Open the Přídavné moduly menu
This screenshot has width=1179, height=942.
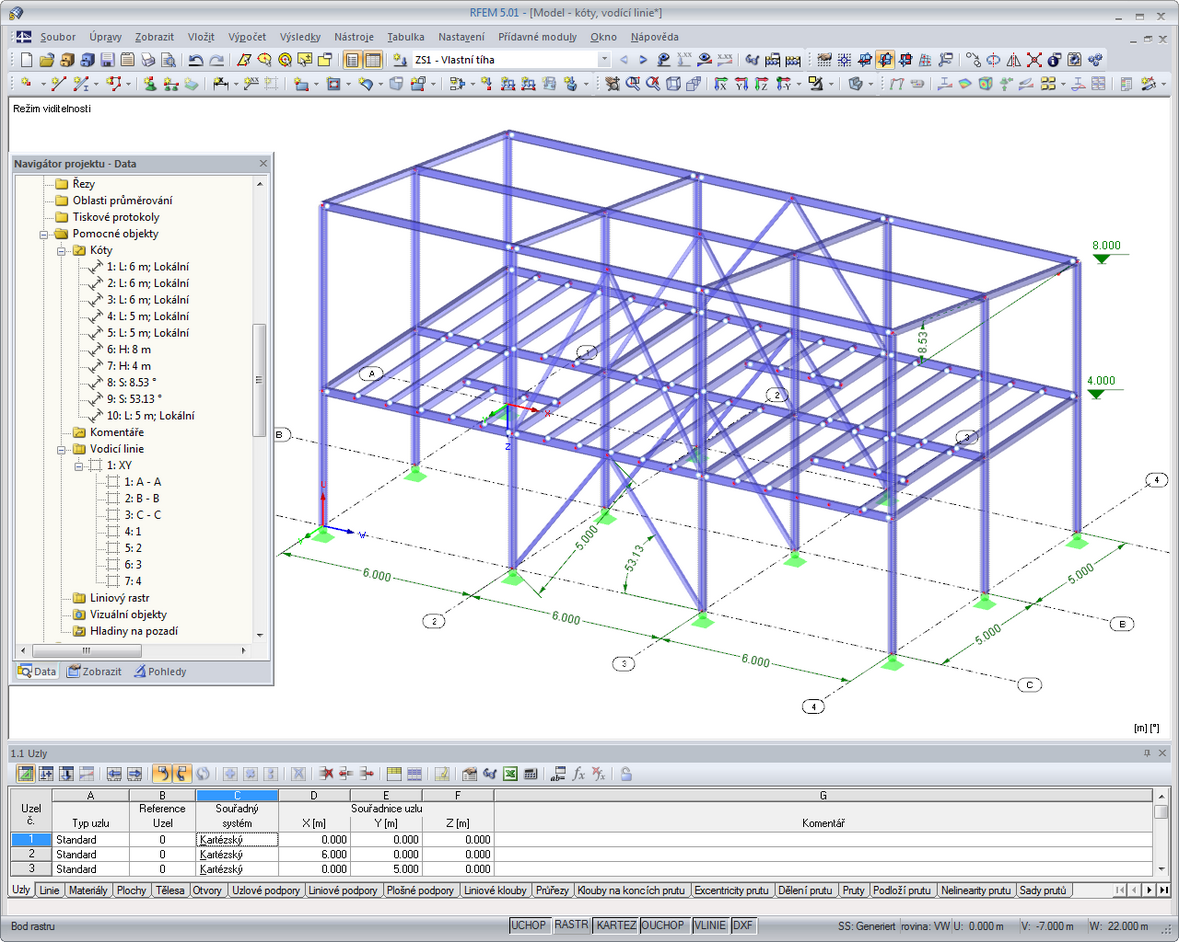(537, 37)
